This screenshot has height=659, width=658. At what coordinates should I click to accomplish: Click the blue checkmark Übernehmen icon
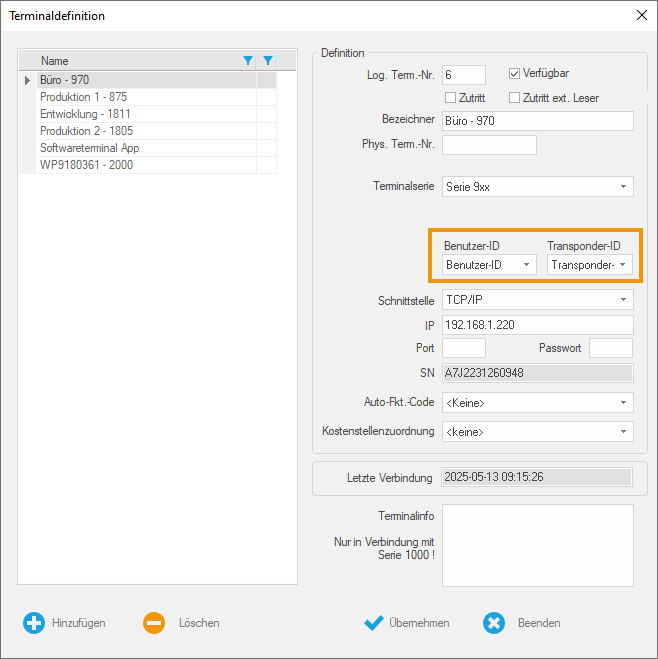pyautogui.click(x=374, y=623)
